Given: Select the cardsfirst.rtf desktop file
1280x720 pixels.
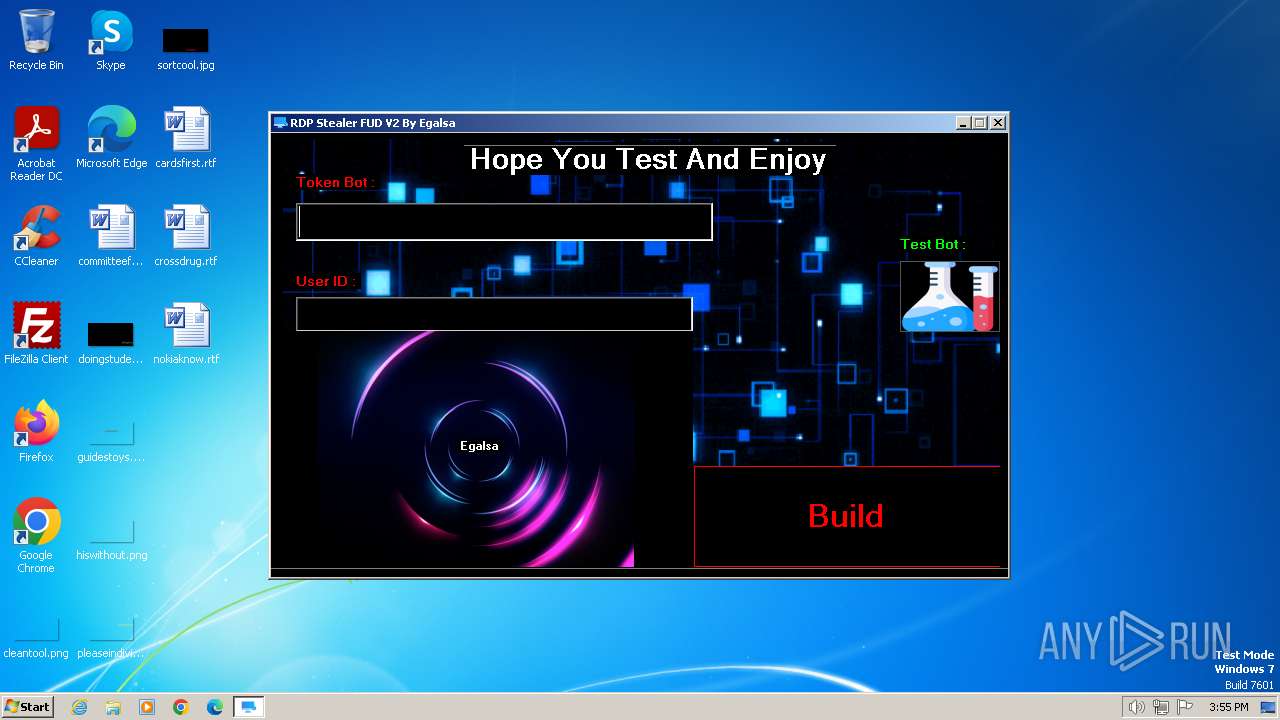Looking at the screenshot, I should click(186, 139).
